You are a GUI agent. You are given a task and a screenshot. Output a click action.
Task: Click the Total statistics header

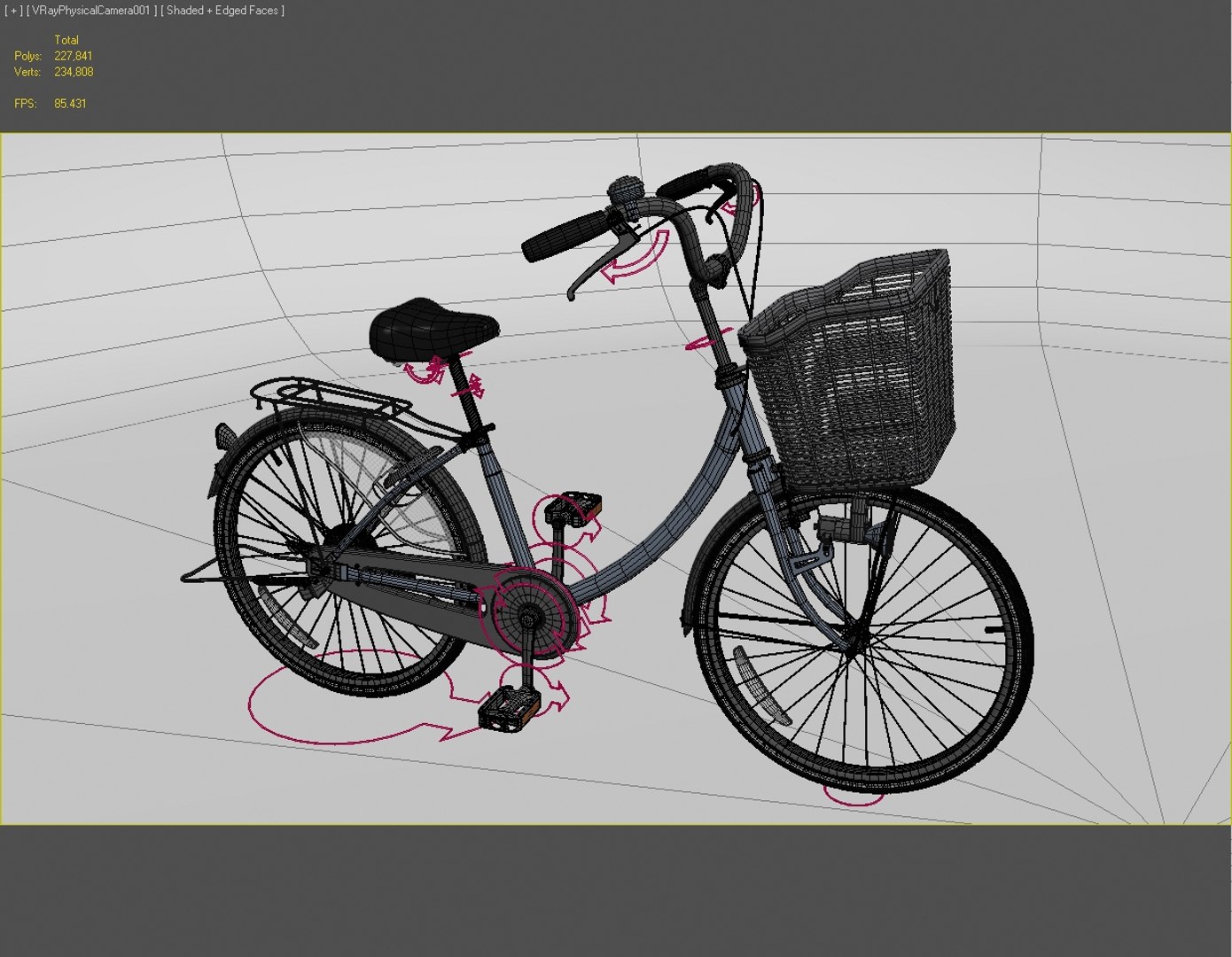66,40
